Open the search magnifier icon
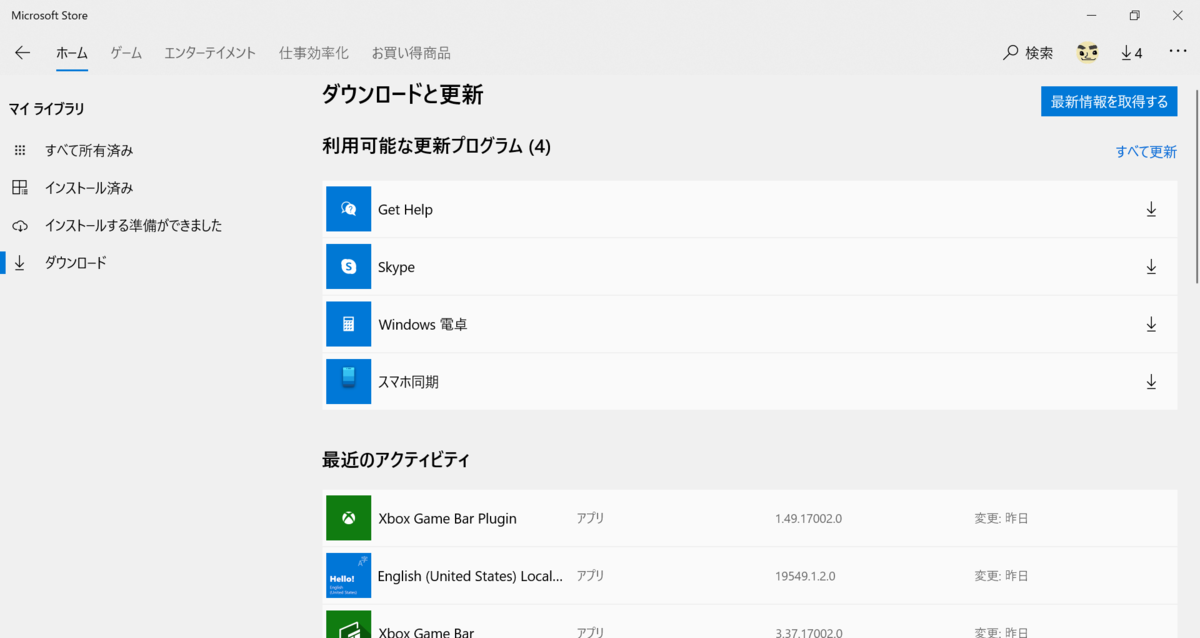Viewport: 1200px width, 638px height. [x=1011, y=53]
